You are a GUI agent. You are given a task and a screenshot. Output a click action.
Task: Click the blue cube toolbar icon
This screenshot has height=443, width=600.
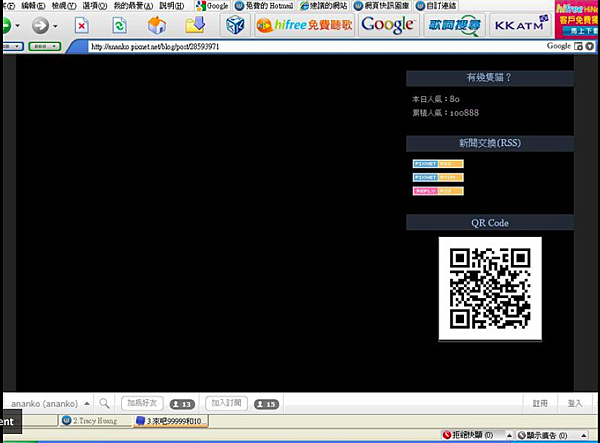click(x=235, y=25)
